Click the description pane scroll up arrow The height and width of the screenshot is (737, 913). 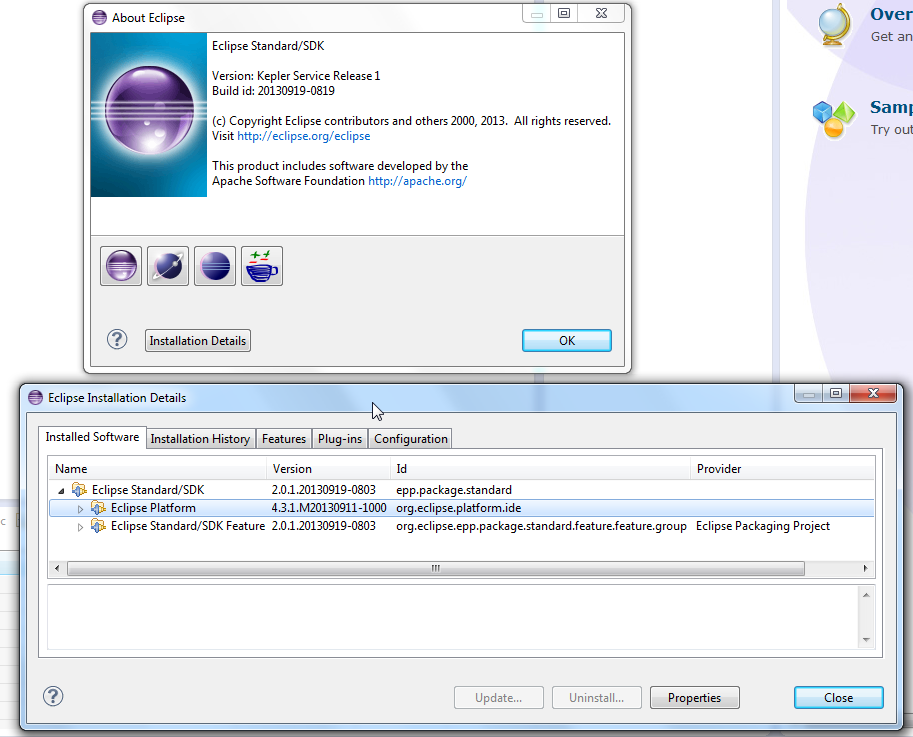pos(866,595)
